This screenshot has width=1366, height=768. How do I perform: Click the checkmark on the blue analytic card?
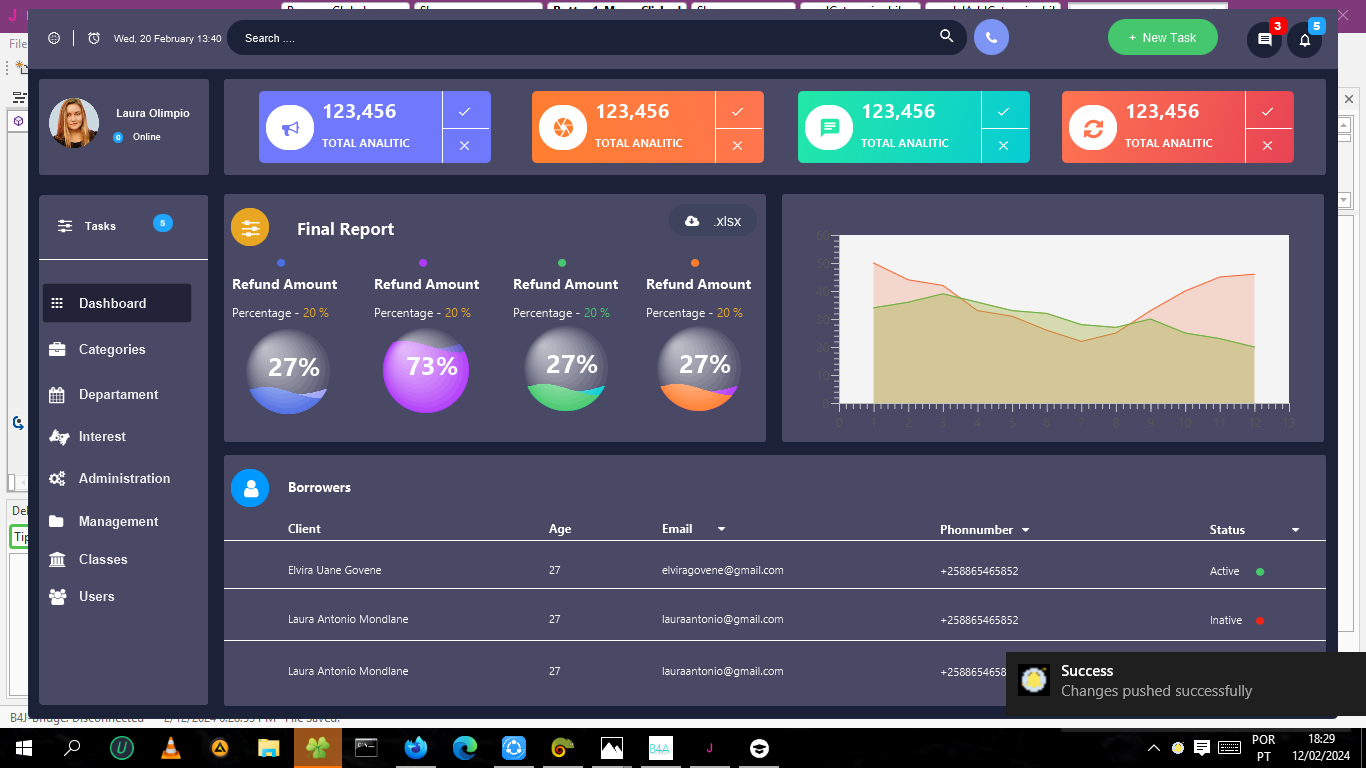(465, 111)
